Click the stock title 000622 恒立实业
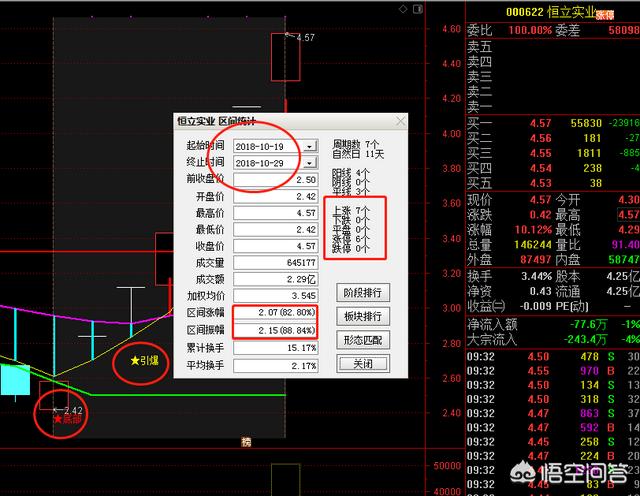Screen dimensions: 640x496 tap(551, 12)
